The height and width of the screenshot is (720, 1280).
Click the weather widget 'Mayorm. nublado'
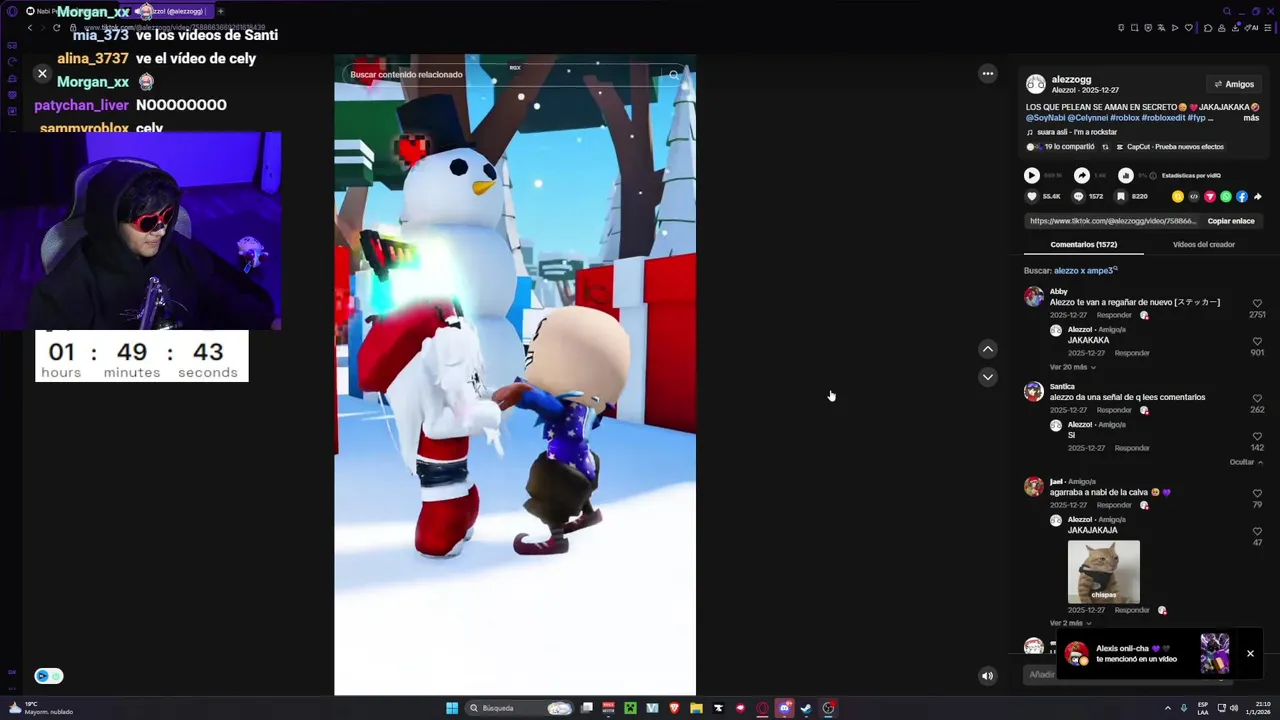42,708
